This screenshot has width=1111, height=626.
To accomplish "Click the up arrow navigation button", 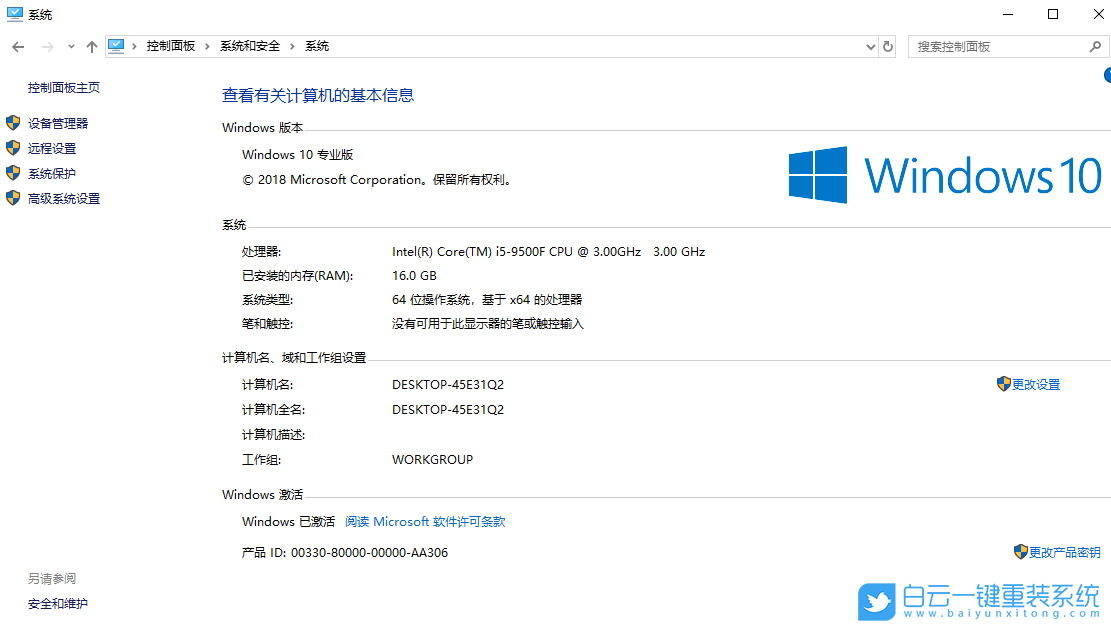I will tap(91, 46).
